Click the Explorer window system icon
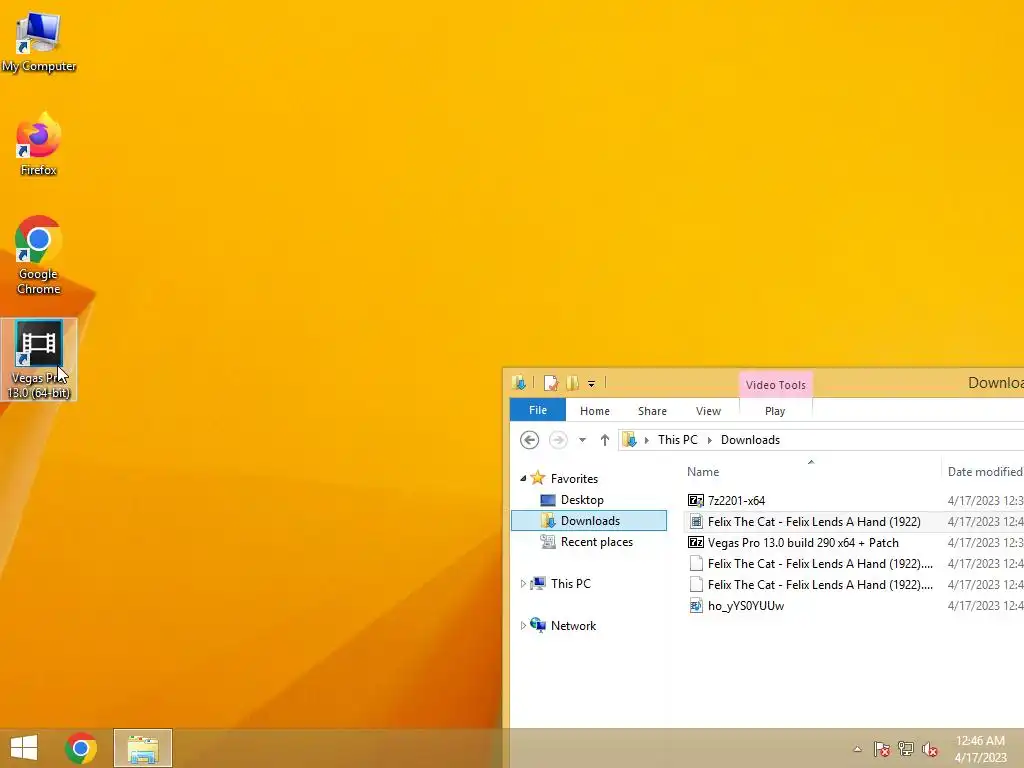Image resolution: width=1024 pixels, height=768 pixels. pyautogui.click(x=519, y=383)
